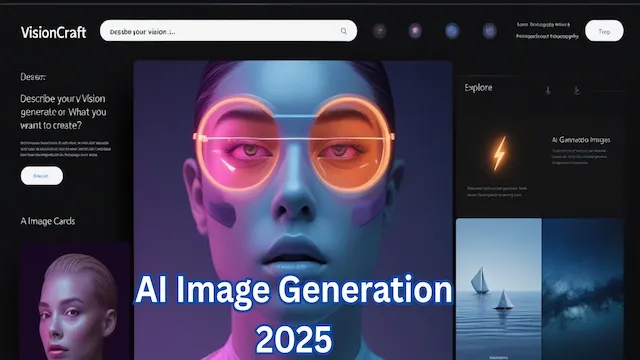Click the square purple header icon

489,31
